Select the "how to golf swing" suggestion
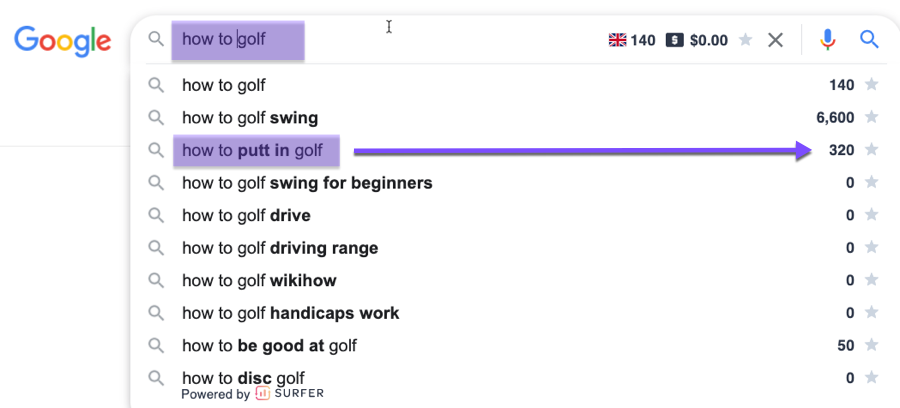Screen dimensions: 900x408 pyautogui.click(x=250, y=118)
